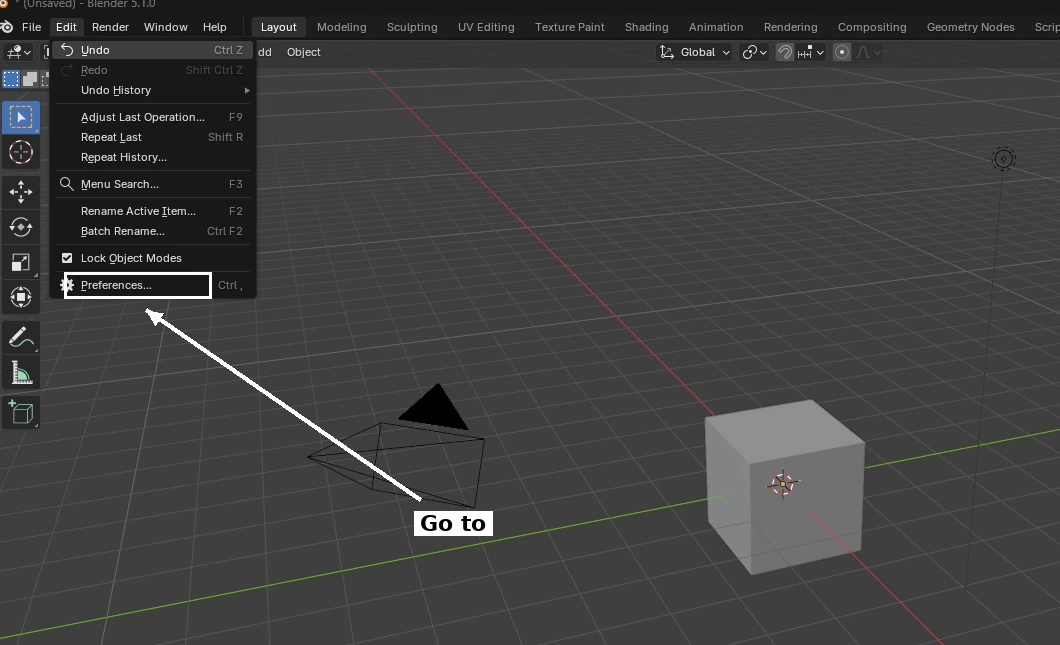Viewport: 1060px width, 645px height.
Task: Select the Scale tool
Action: pyautogui.click(x=21, y=262)
